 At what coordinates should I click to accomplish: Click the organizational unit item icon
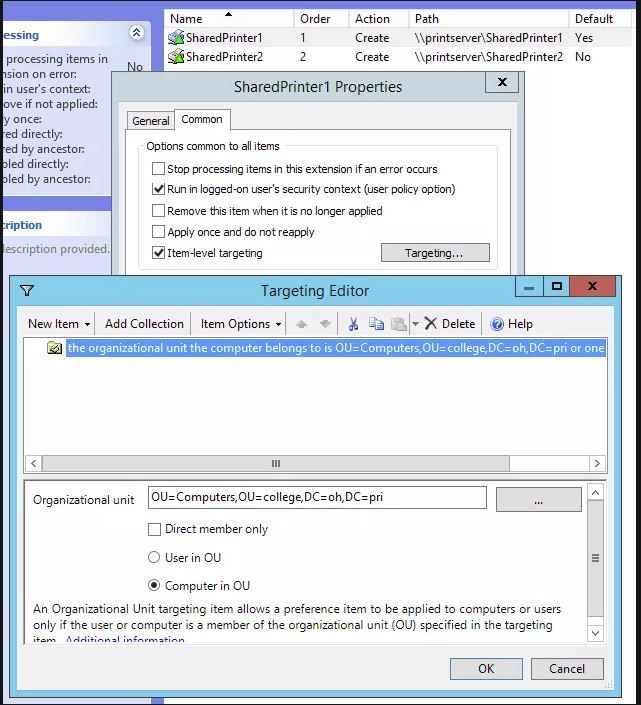click(x=54, y=348)
